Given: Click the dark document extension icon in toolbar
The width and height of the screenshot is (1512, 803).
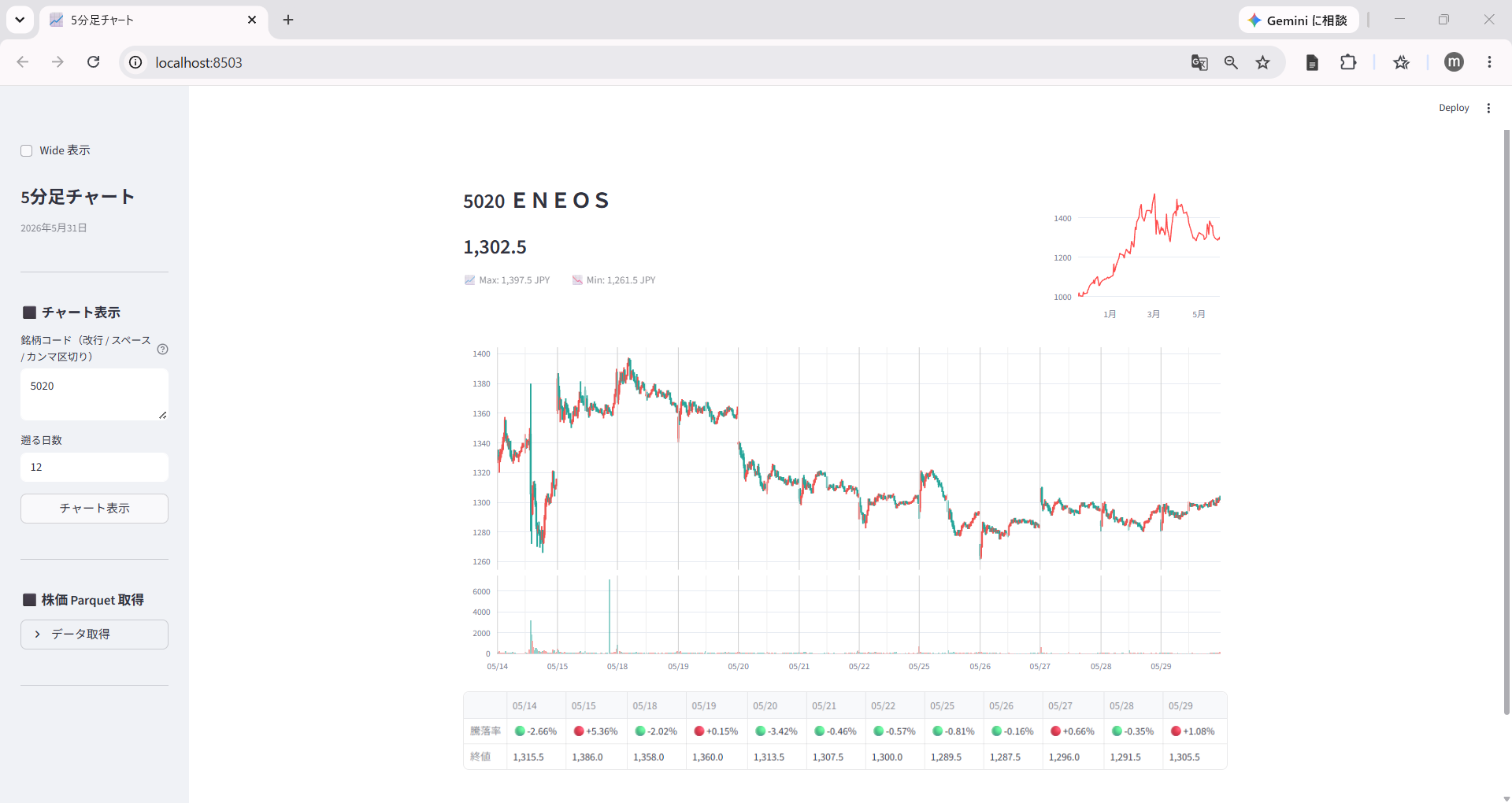Looking at the screenshot, I should click(1312, 62).
